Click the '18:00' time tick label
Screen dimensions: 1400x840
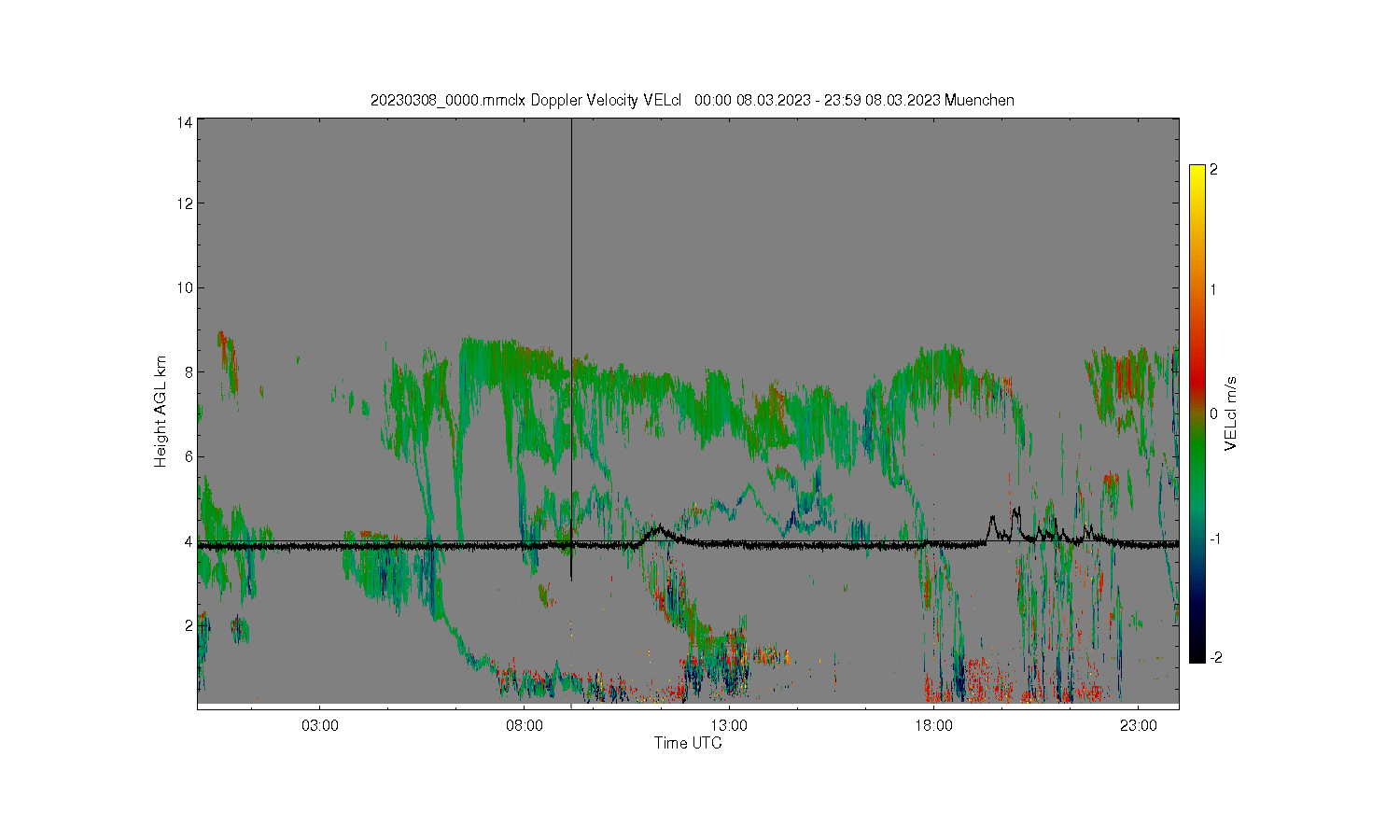(933, 725)
